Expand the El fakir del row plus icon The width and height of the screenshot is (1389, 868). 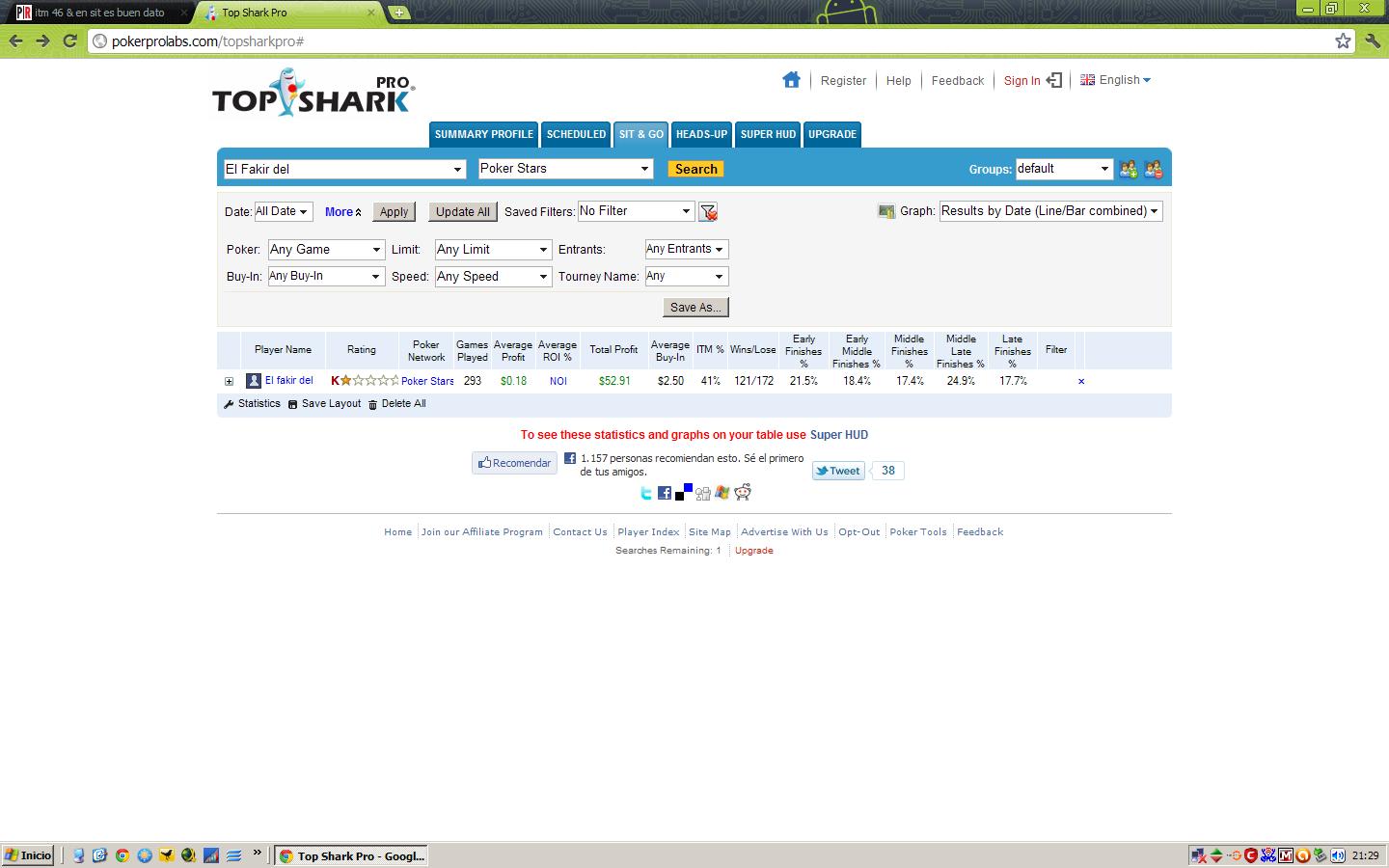229,381
